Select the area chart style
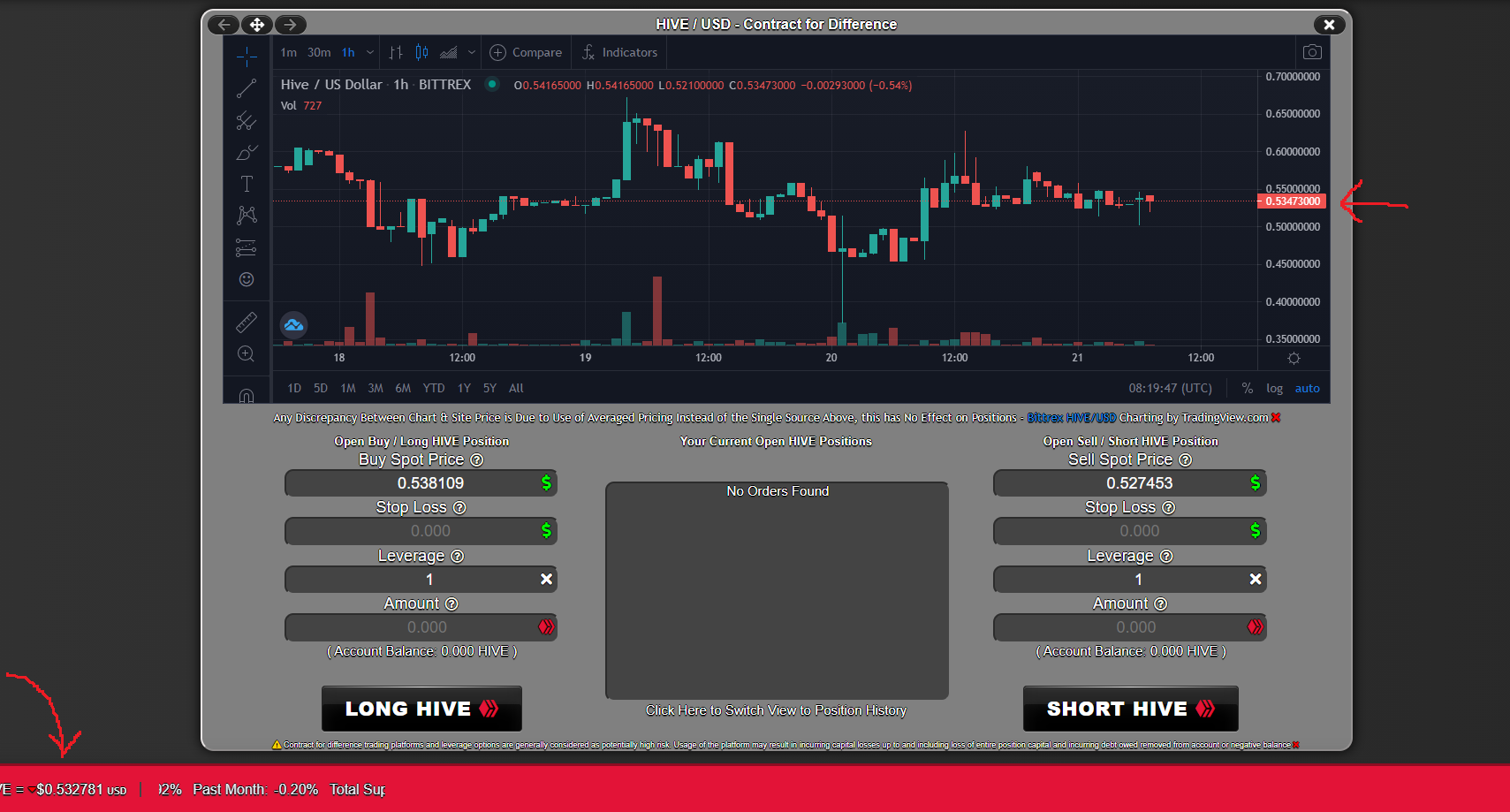This screenshot has height=812, width=1510. [x=449, y=52]
